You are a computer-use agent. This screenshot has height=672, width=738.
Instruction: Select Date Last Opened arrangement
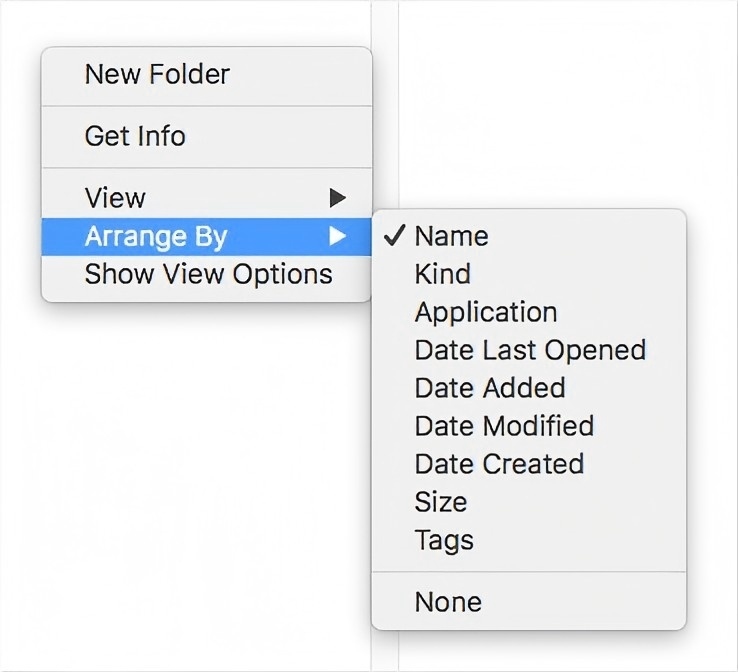tap(530, 350)
